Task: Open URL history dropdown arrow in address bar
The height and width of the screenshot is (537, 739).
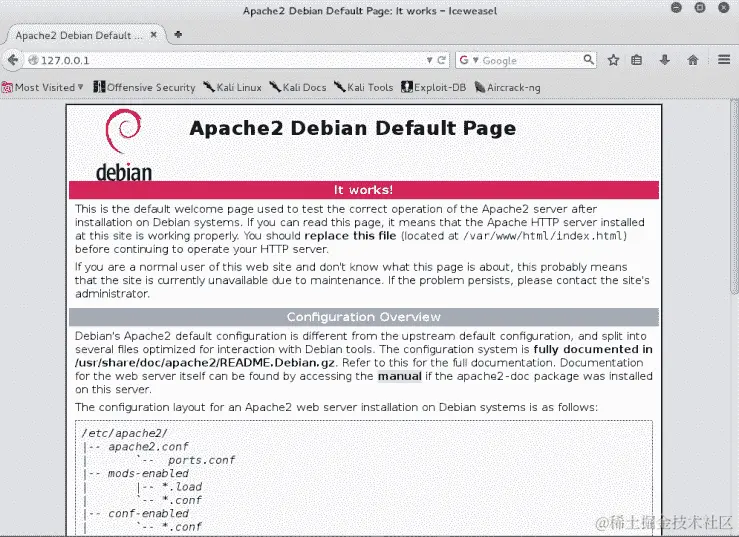Action: point(429,60)
